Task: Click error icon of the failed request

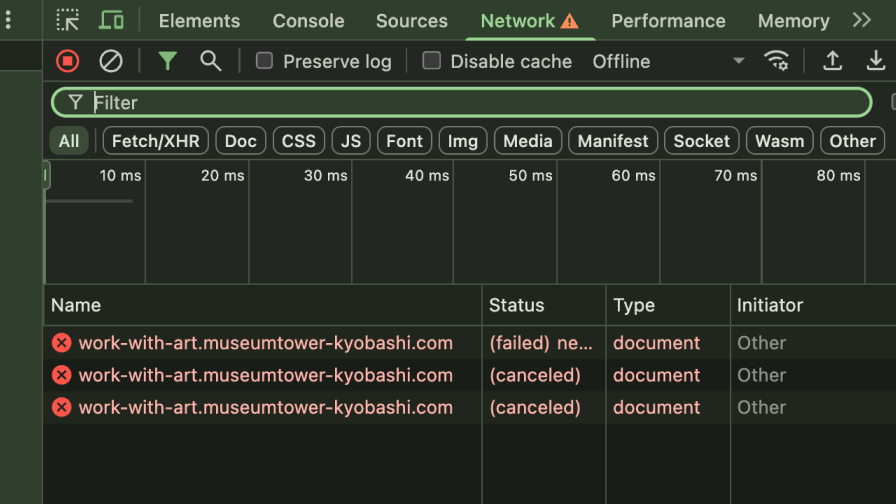Action: (62, 343)
